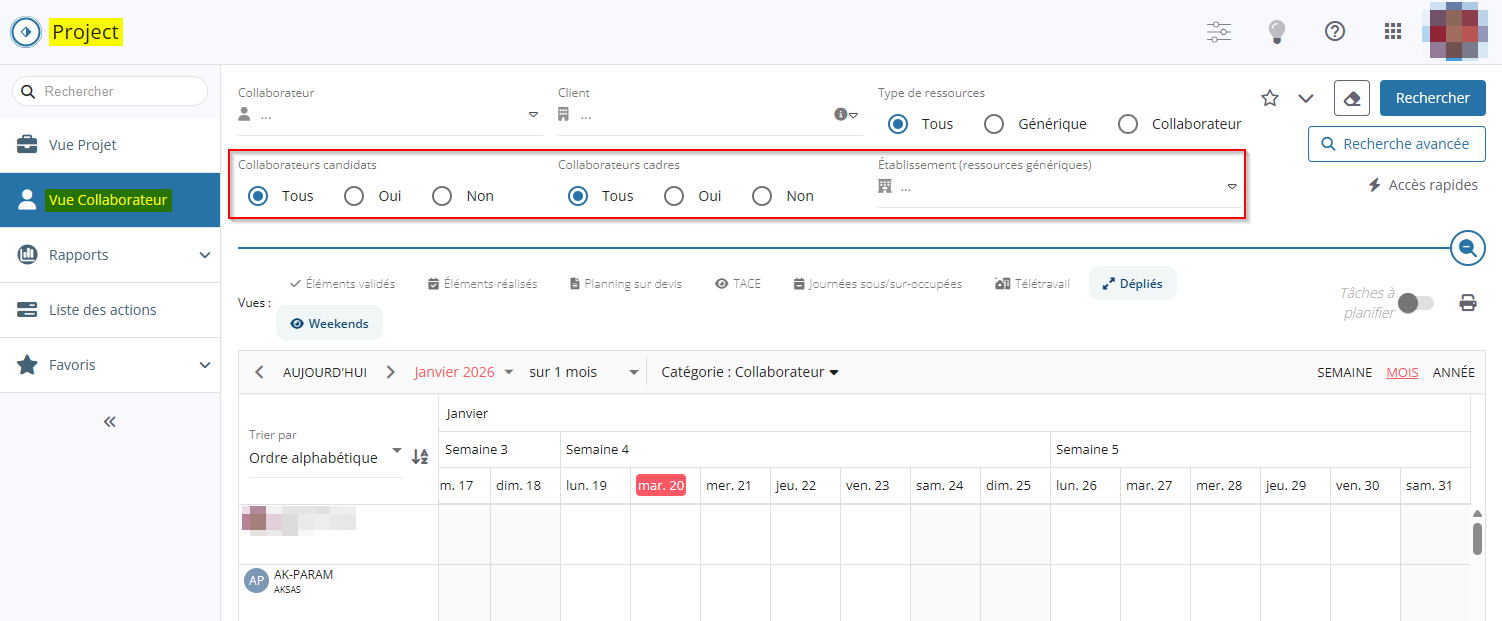Click the help question mark icon
Screen dimensions: 1502x621
1334,31
